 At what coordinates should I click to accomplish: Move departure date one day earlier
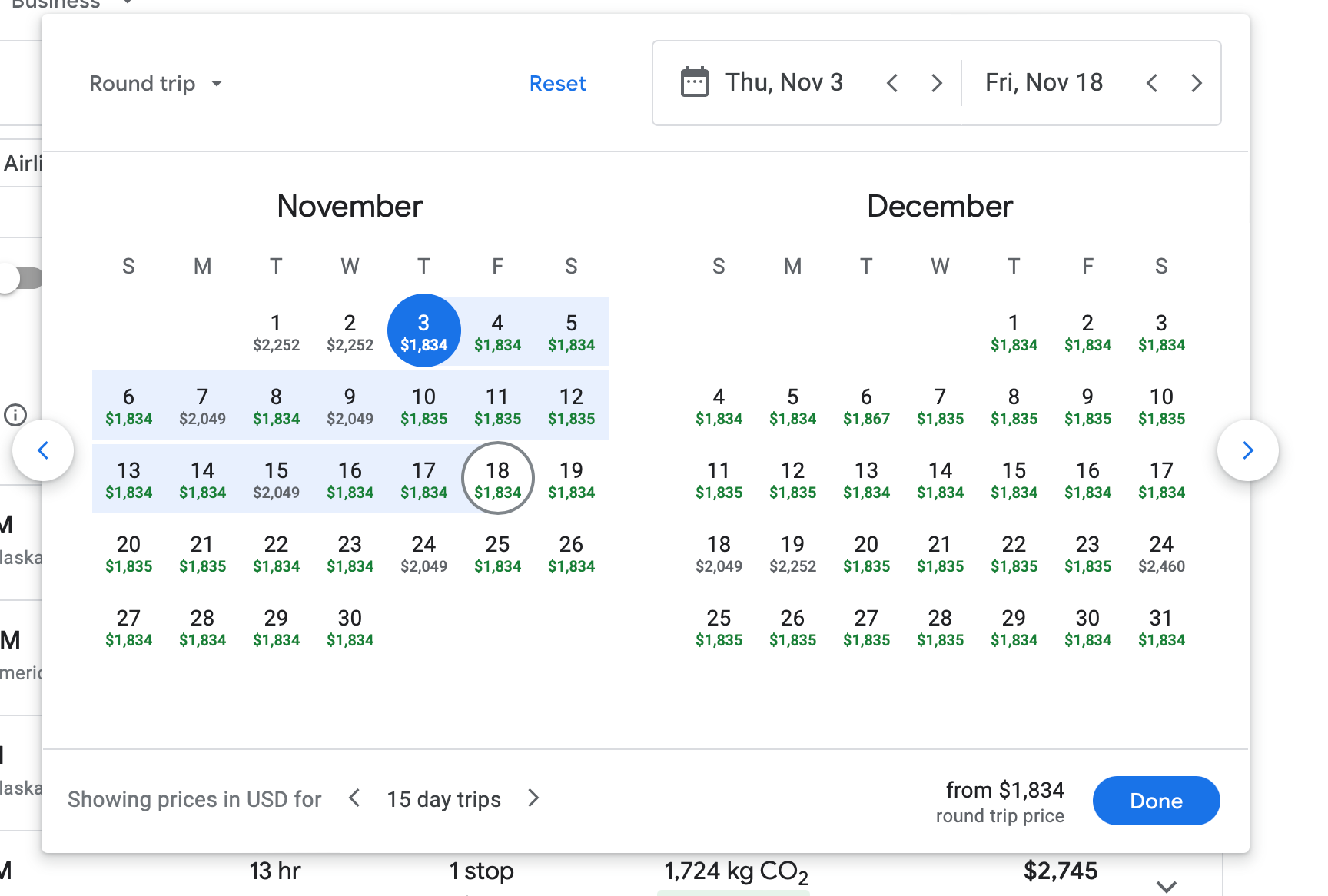click(892, 83)
